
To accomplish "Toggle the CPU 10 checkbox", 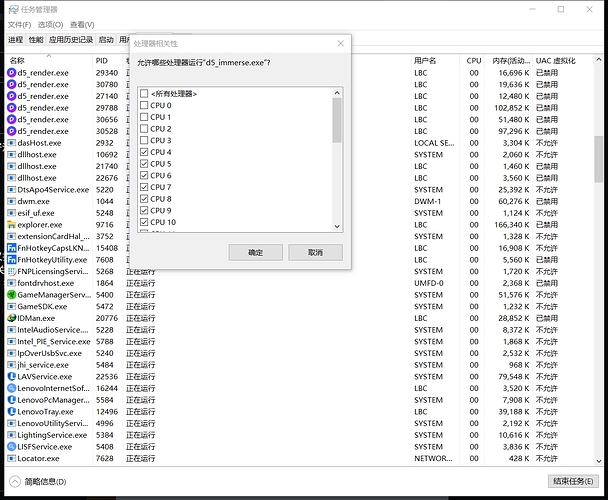I will coord(144,222).
